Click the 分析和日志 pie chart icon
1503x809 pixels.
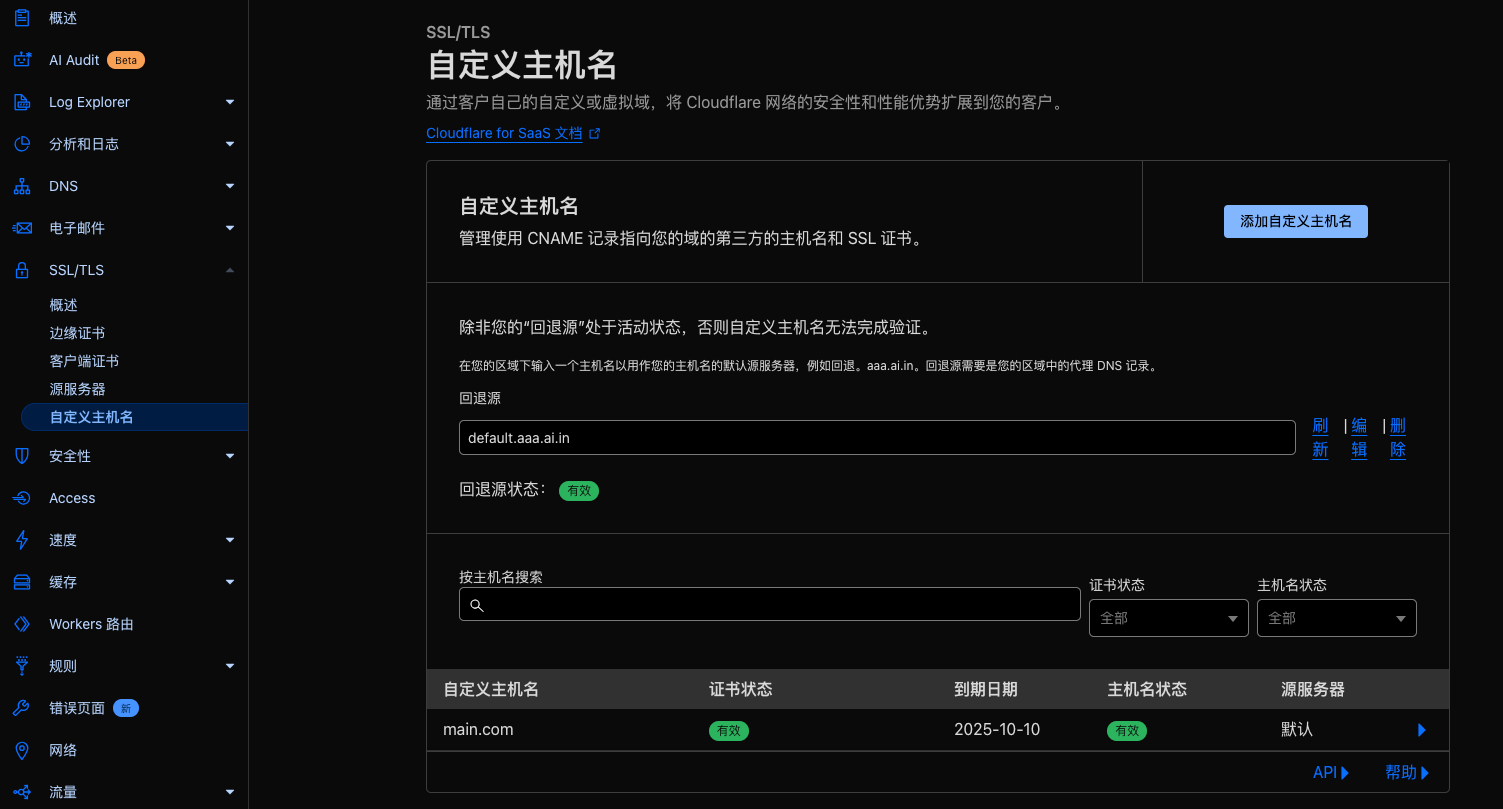pos(22,144)
